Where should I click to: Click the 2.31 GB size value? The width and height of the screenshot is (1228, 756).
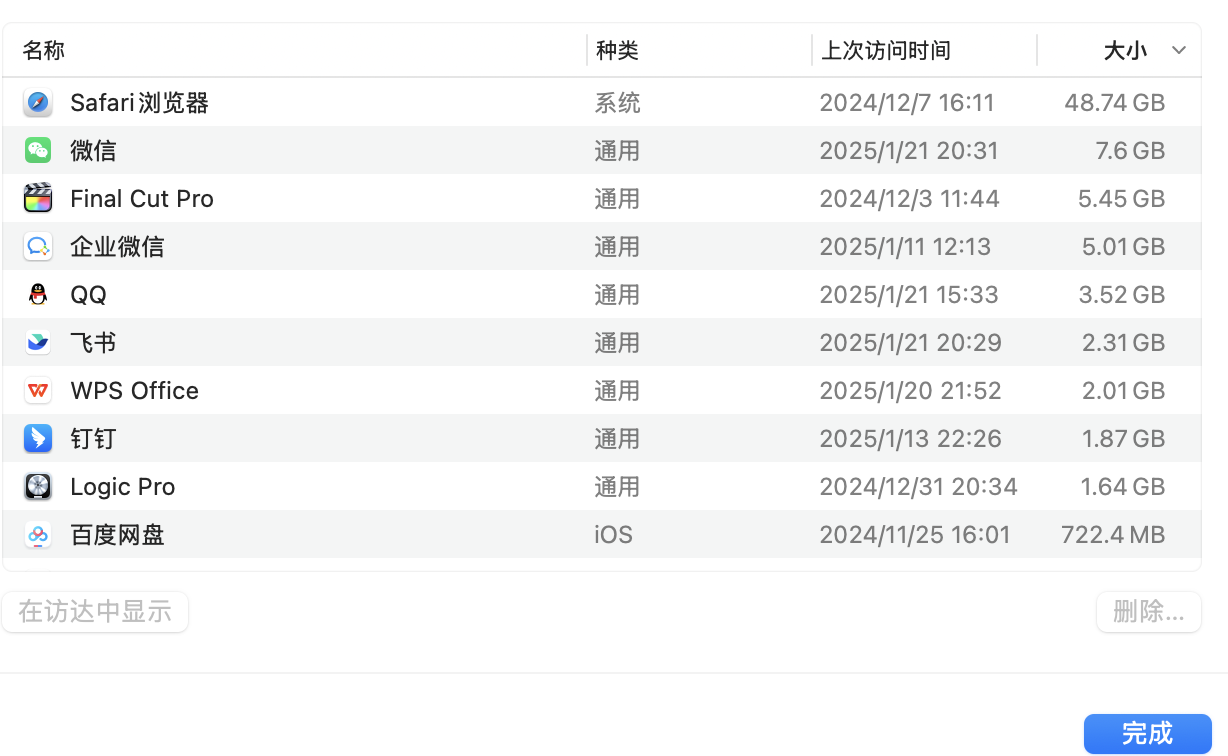click(x=1123, y=343)
